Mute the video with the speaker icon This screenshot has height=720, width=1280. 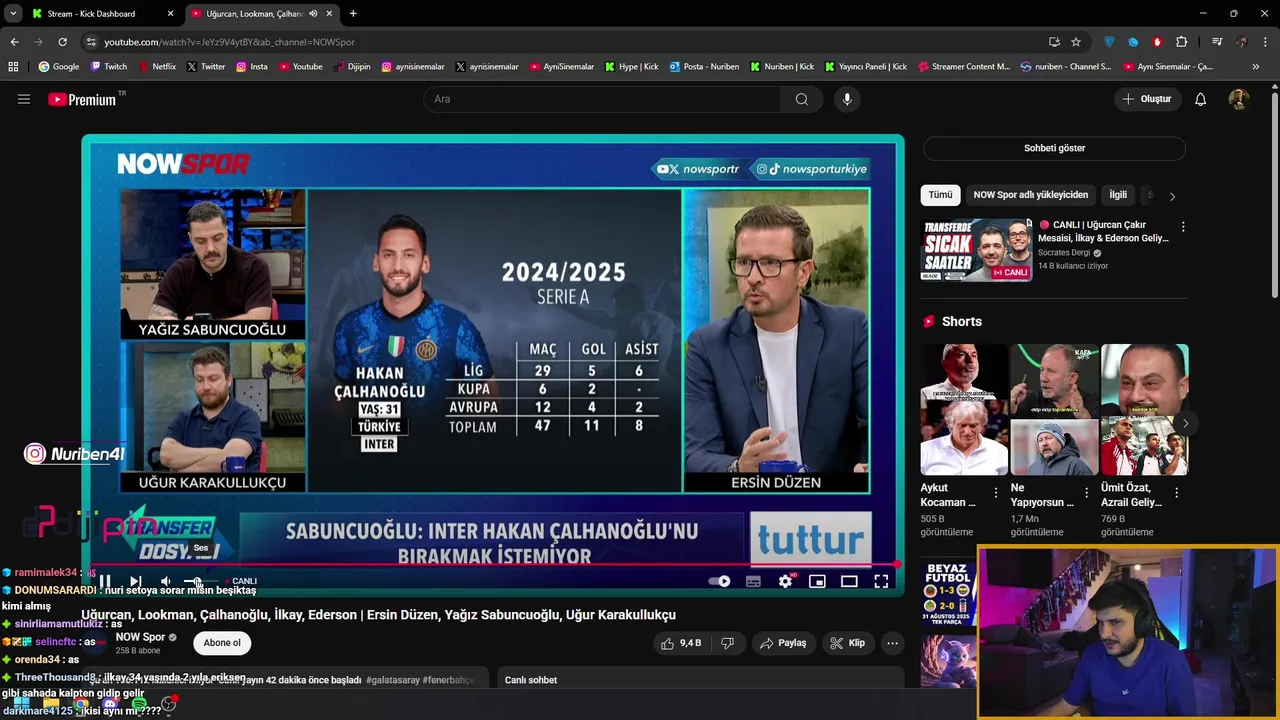[x=166, y=581]
